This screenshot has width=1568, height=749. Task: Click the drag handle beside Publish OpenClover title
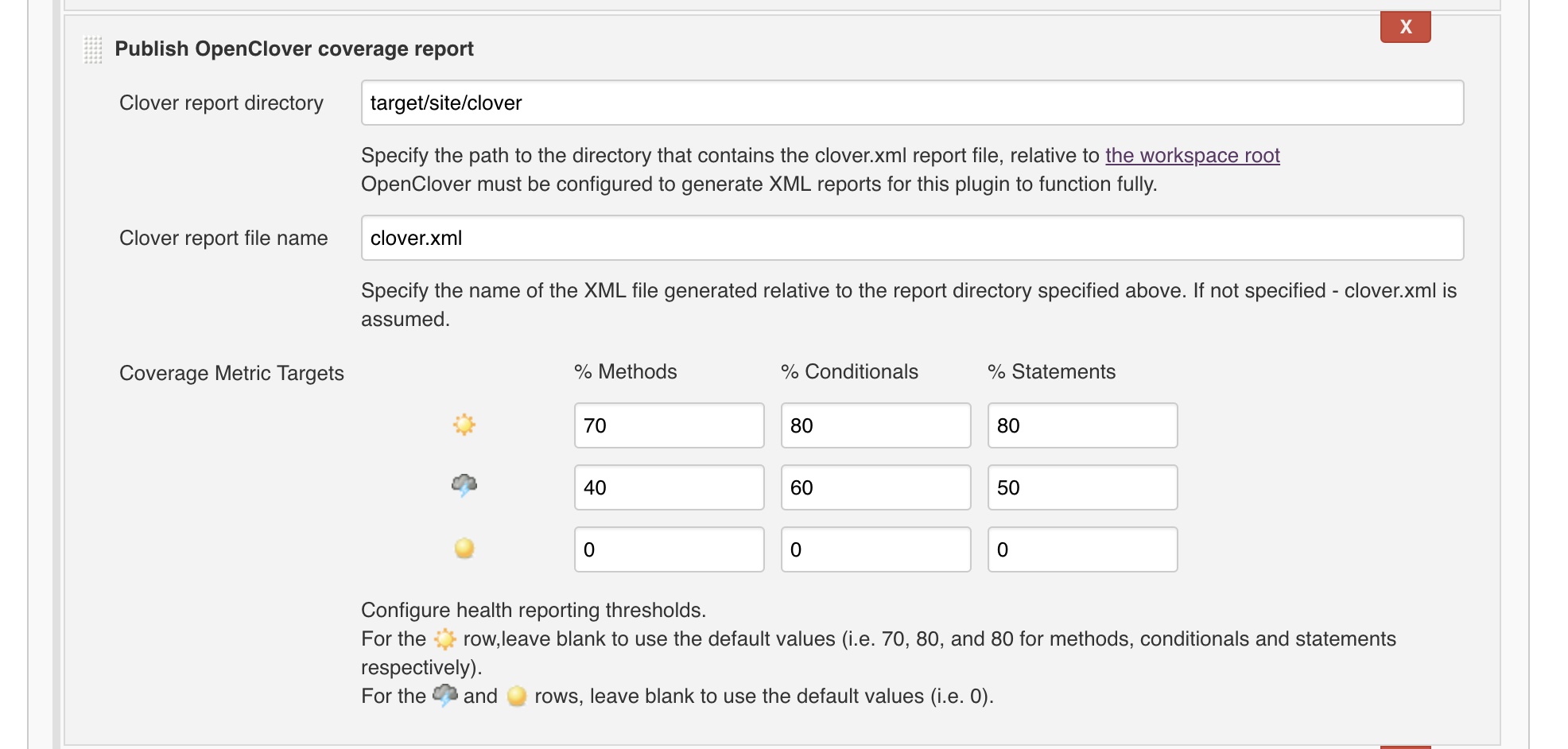point(93,50)
